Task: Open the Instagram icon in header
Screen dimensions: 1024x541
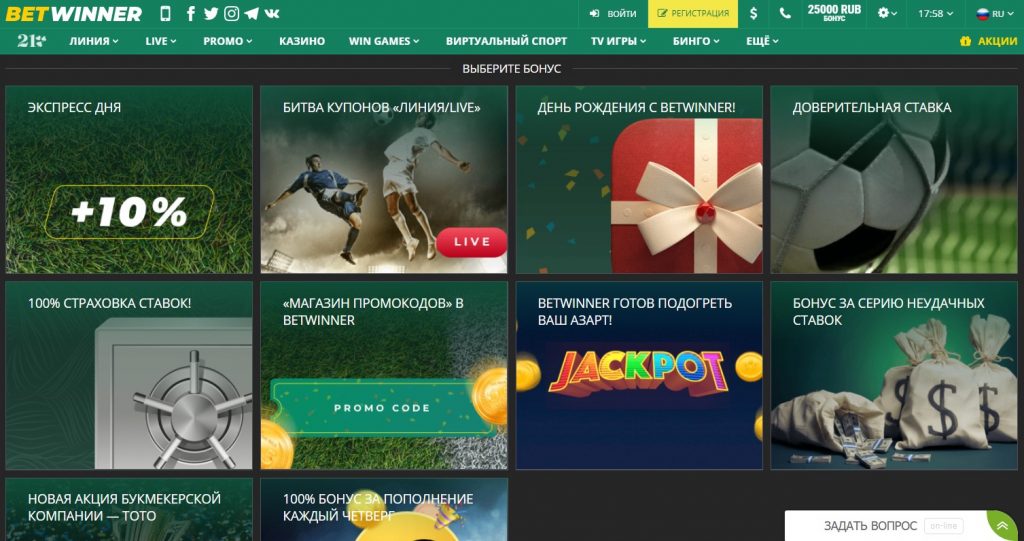Action: [x=231, y=13]
